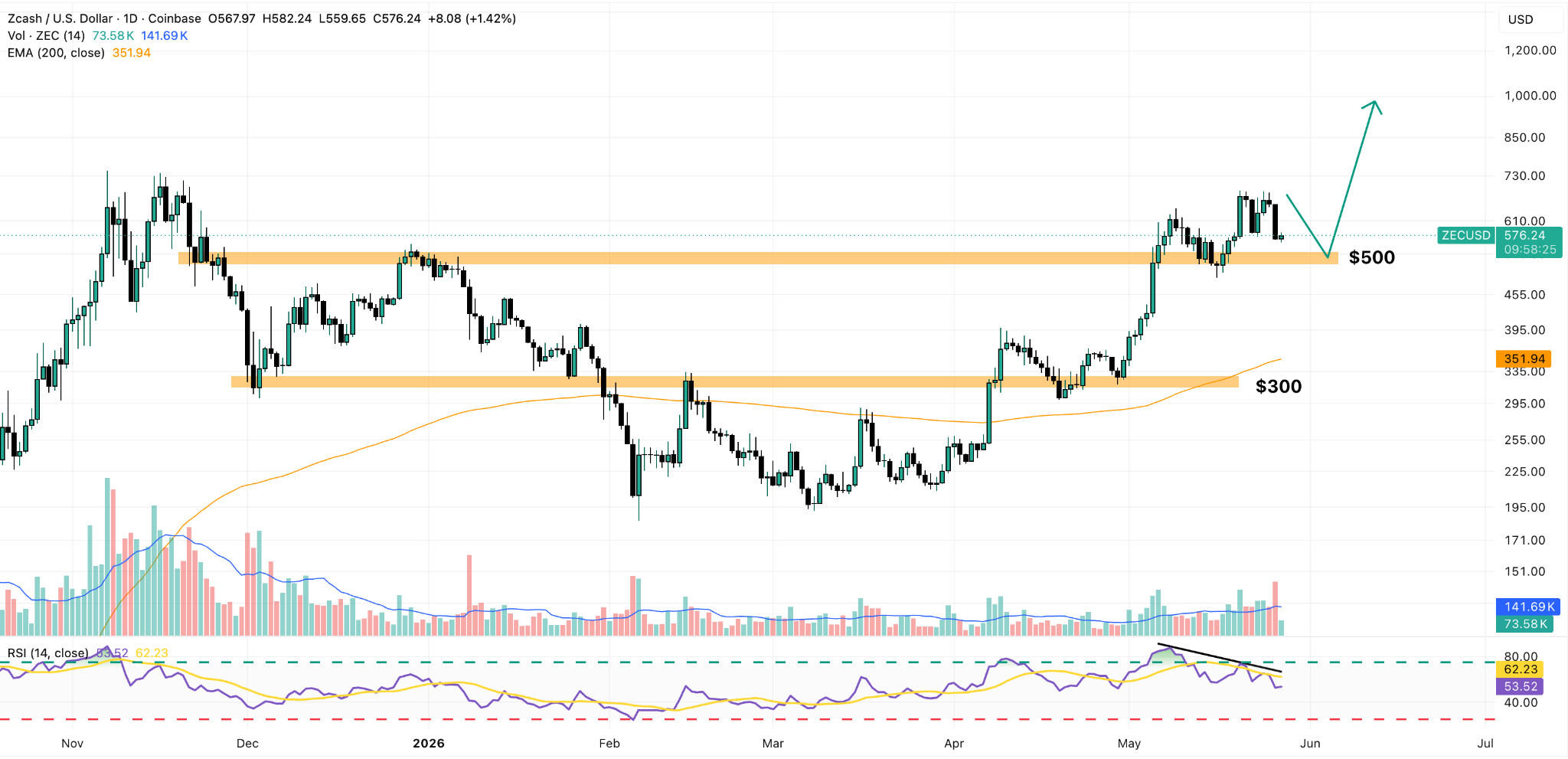Image resolution: width=1568 pixels, height=759 pixels.
Task: Click the high value H582.24 in header
Action: coord(287,18)
